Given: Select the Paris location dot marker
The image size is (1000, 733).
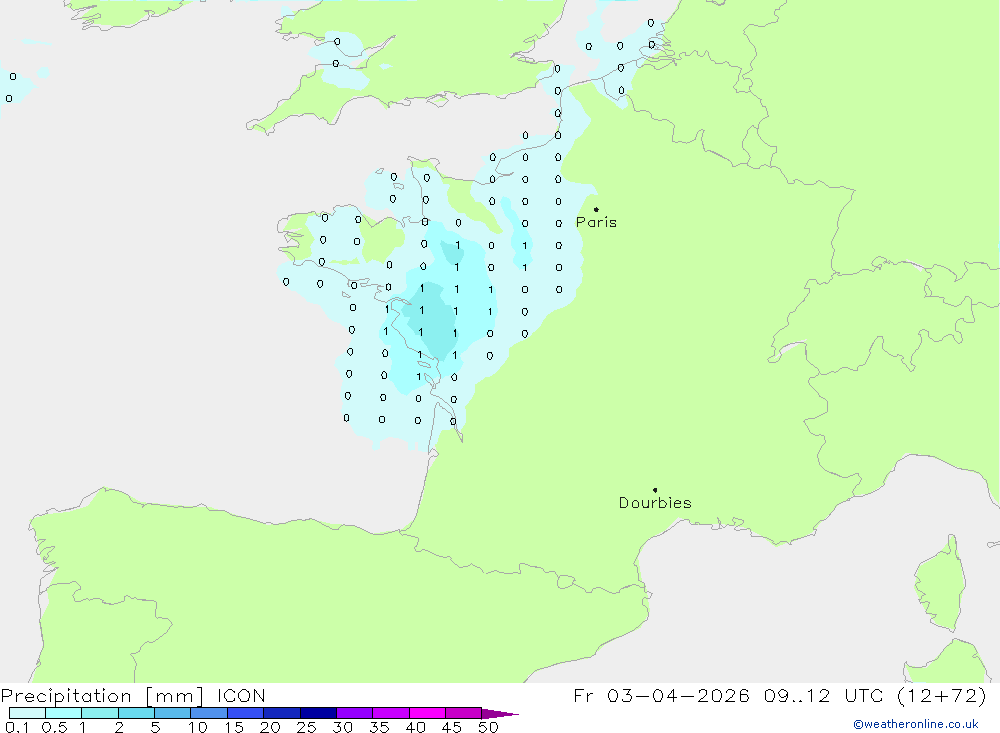Looking at the screenshot, I should [x=596, y=209].
